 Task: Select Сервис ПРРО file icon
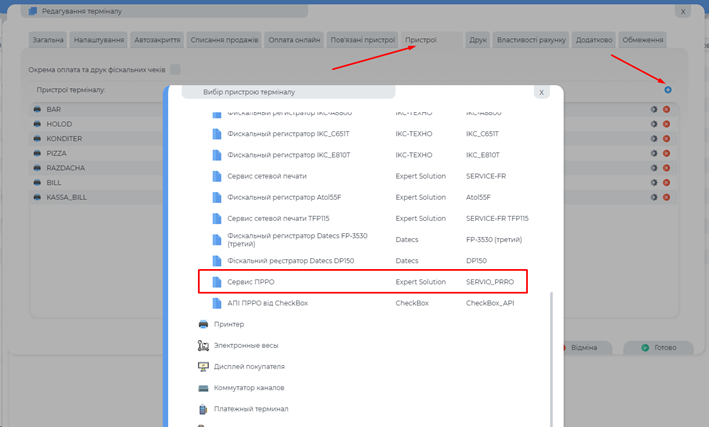pos(217,283)
